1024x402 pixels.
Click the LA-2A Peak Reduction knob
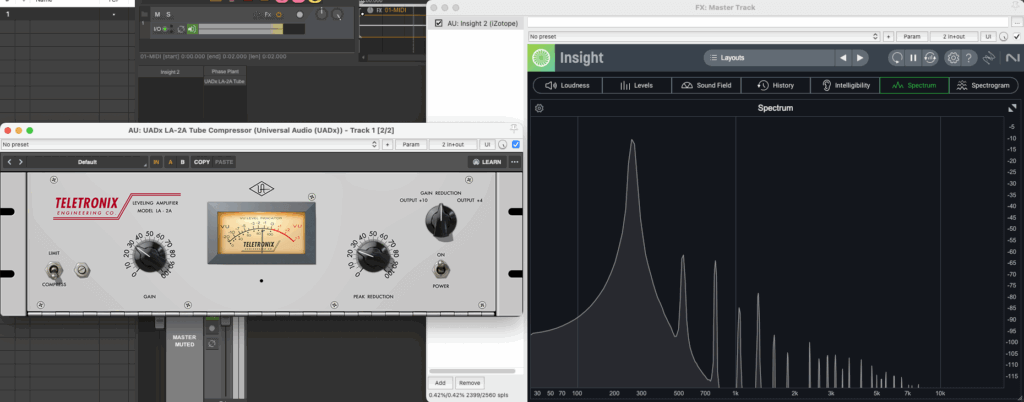click(x=371, y=256)
